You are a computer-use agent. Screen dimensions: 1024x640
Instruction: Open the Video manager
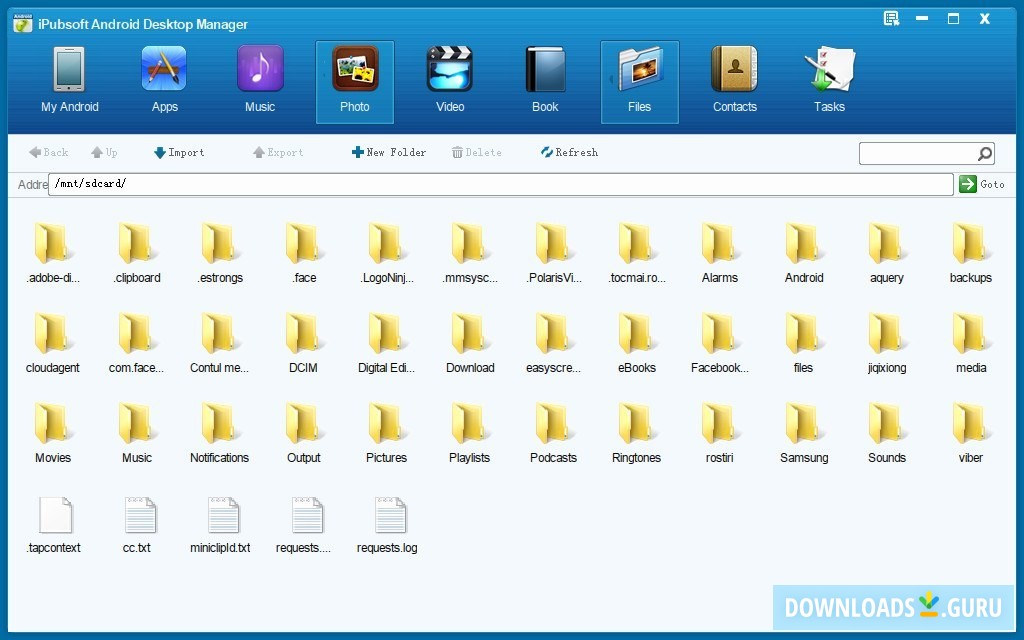(x=449, y=80)
